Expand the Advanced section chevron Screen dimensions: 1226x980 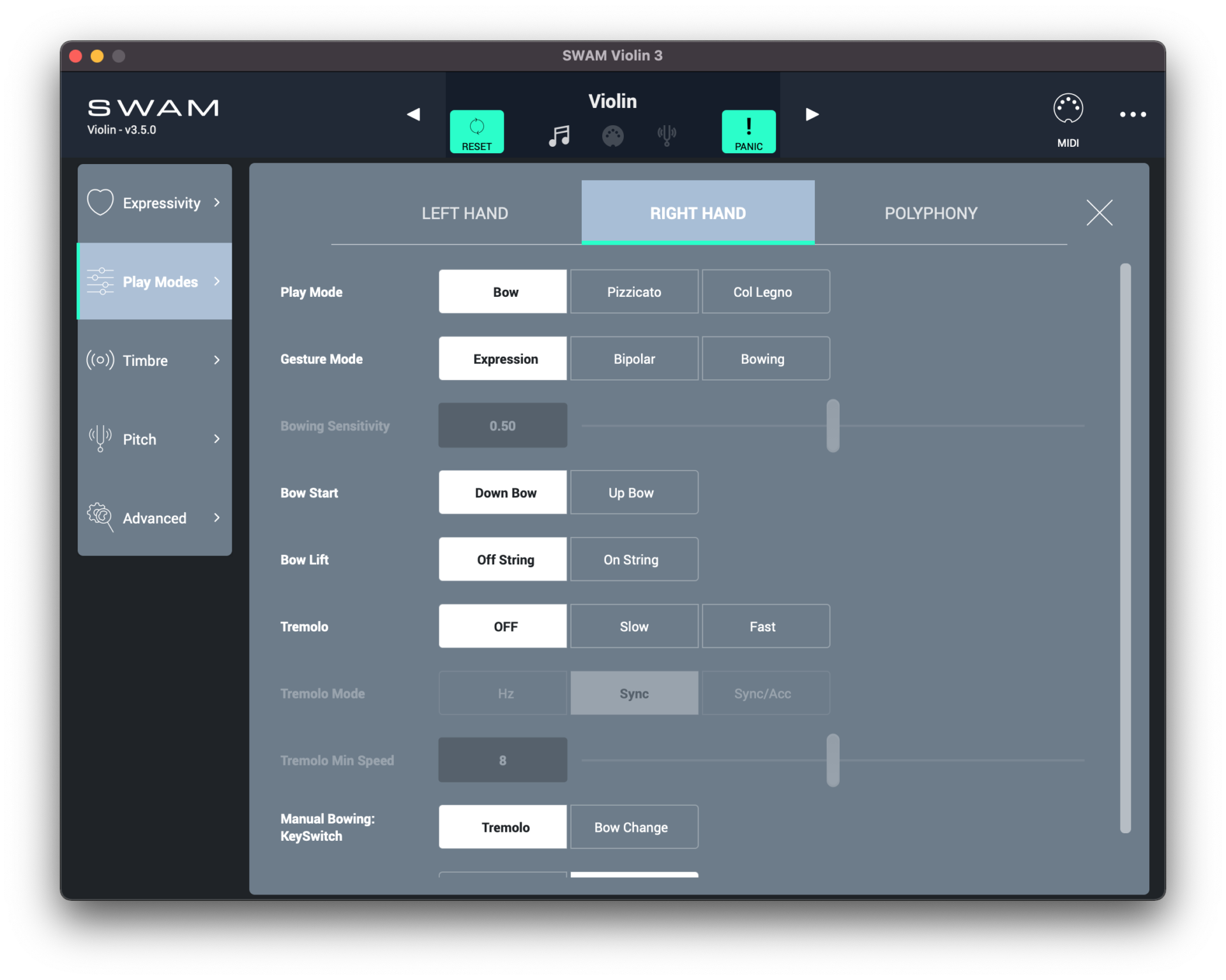217,517
